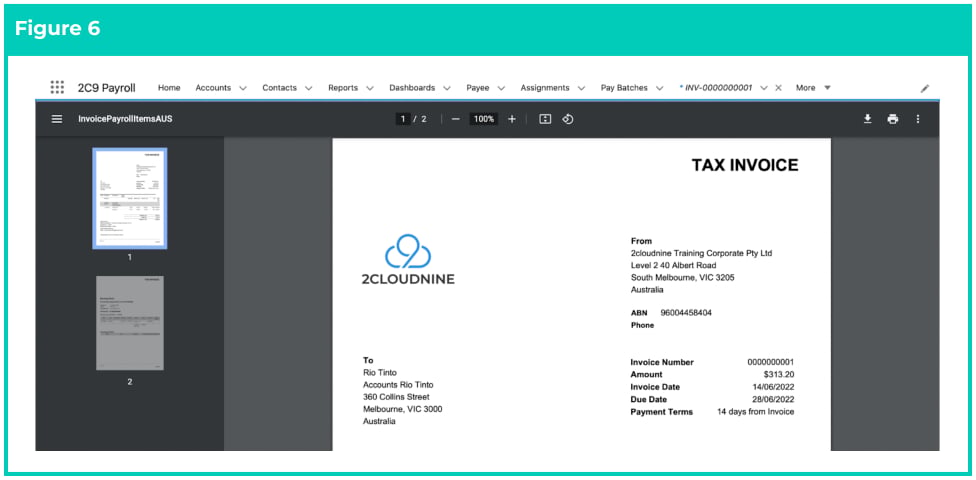Screen dimensions: 976x480
Task: Click 'South Melbourne, VIC 3205' text
Action: (682, 278)
